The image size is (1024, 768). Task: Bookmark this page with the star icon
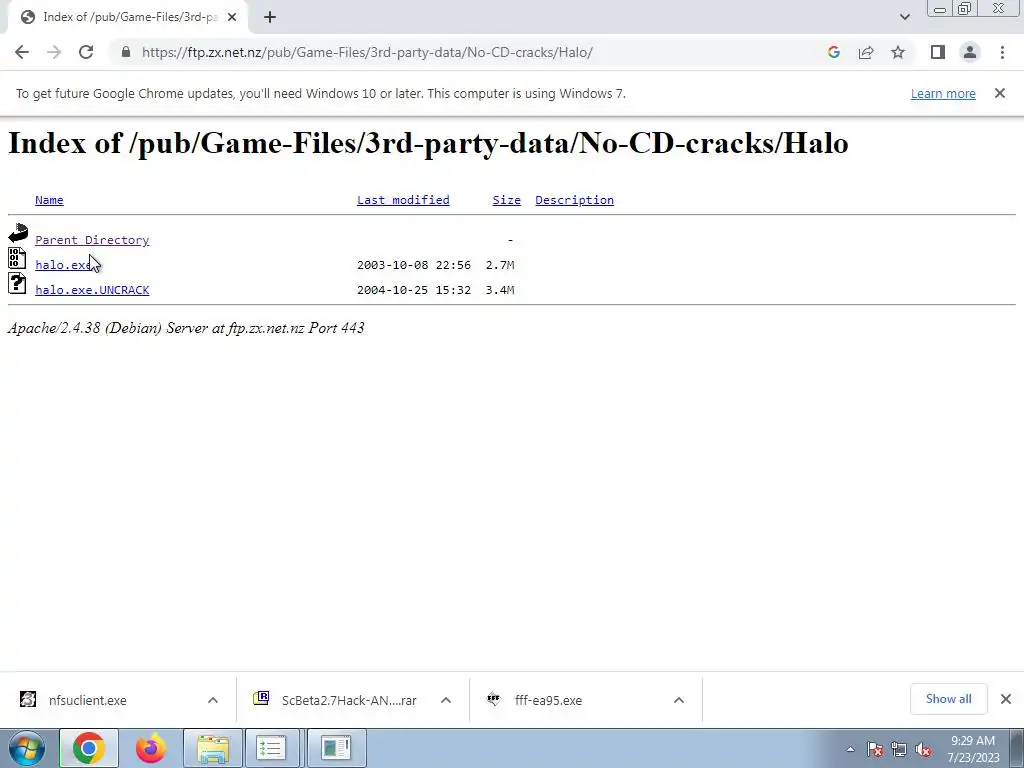tap(898, 52)
